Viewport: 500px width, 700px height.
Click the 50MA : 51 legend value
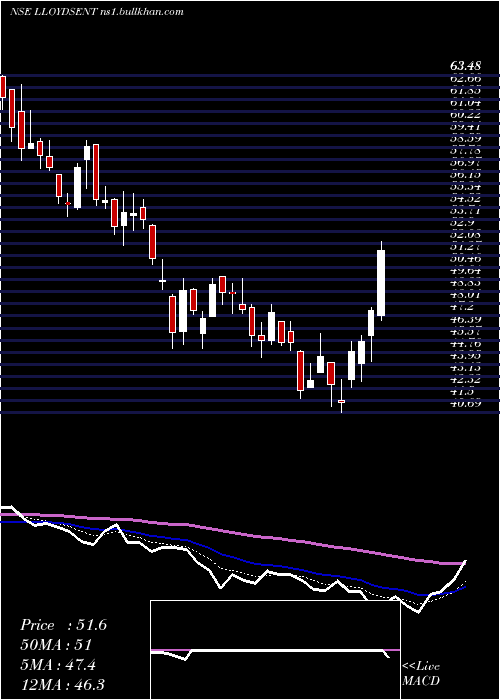56,645
